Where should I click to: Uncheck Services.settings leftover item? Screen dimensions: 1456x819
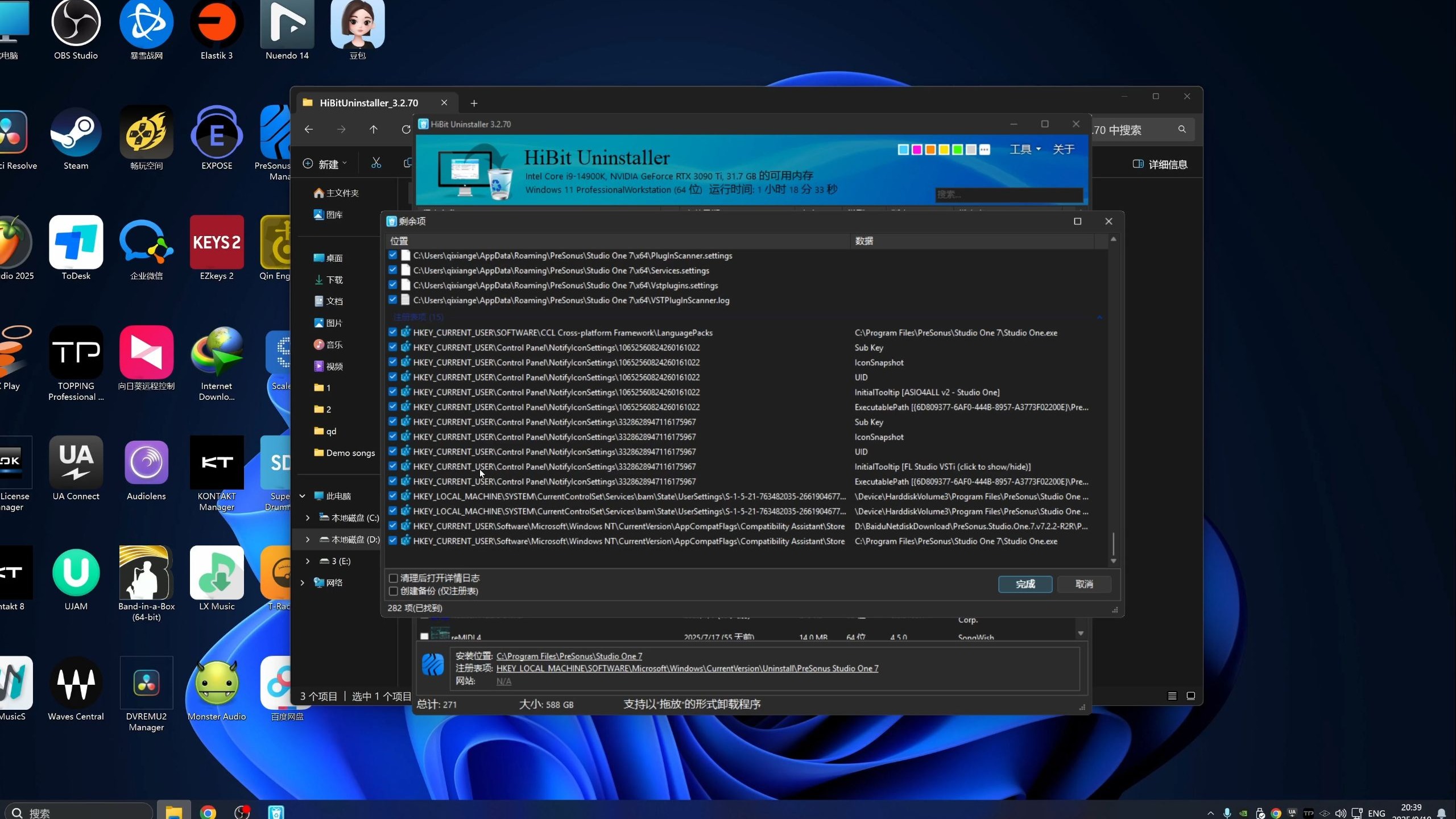click(x=392, y=270)
